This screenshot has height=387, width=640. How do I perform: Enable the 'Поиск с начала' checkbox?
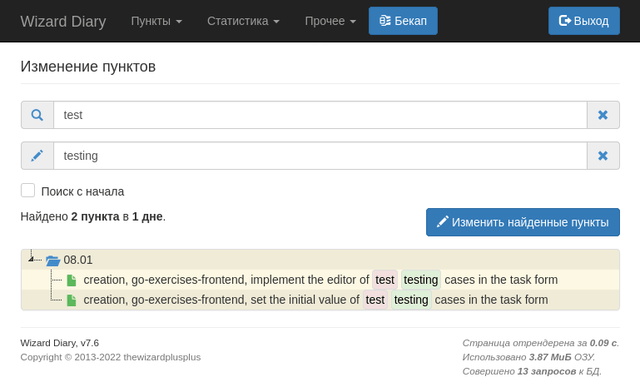coord(28,190)
